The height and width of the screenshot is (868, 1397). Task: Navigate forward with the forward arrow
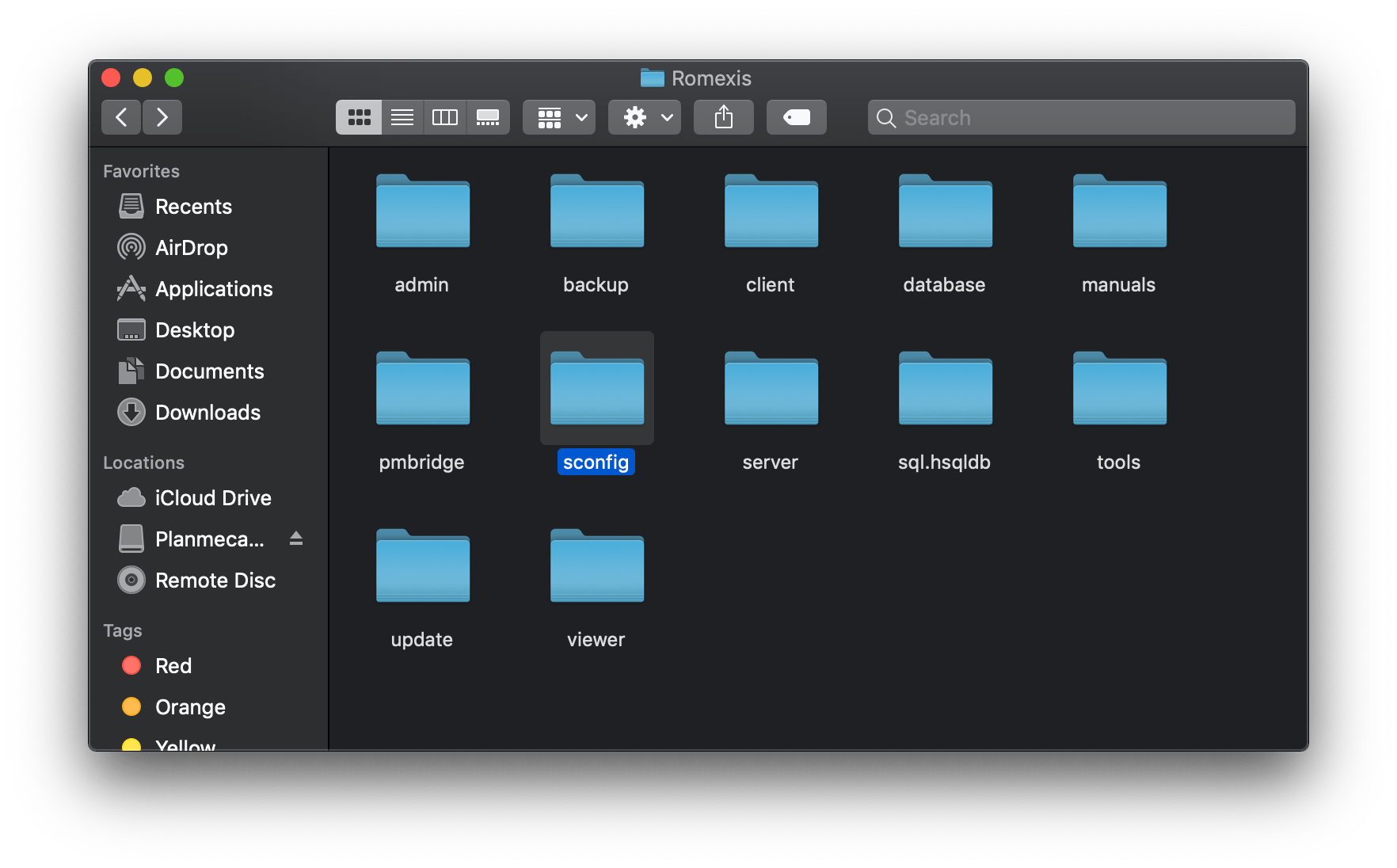coord(162,116)
